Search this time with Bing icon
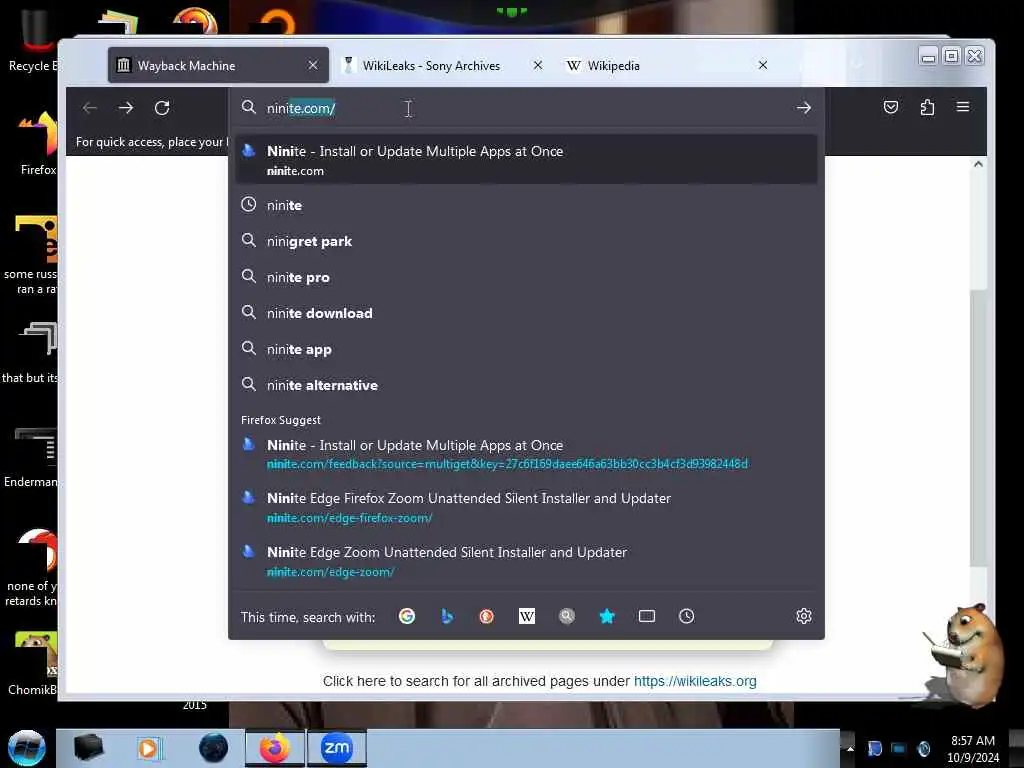1024x768 pixels. pos(447,616)
